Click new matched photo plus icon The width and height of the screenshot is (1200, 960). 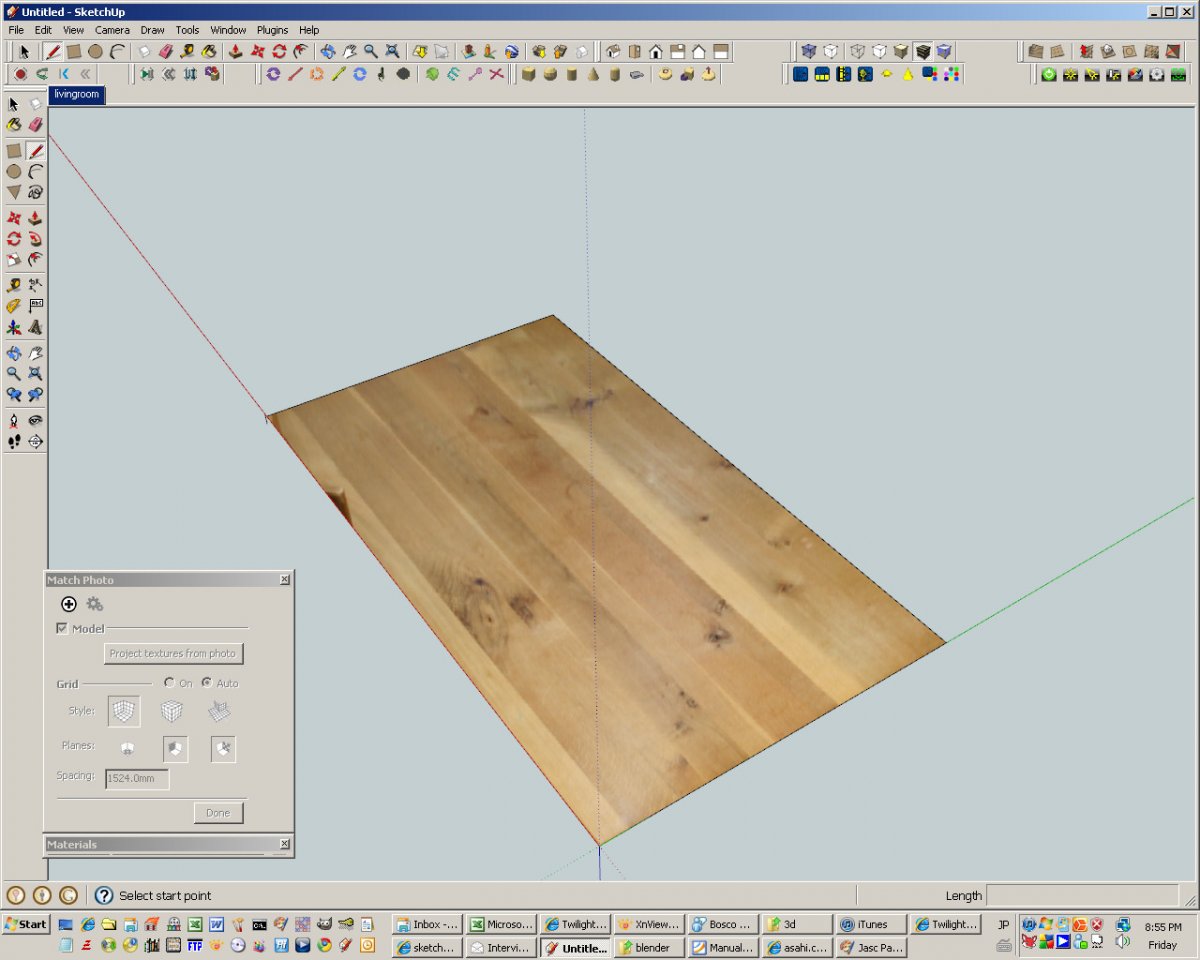pos(69,604)
